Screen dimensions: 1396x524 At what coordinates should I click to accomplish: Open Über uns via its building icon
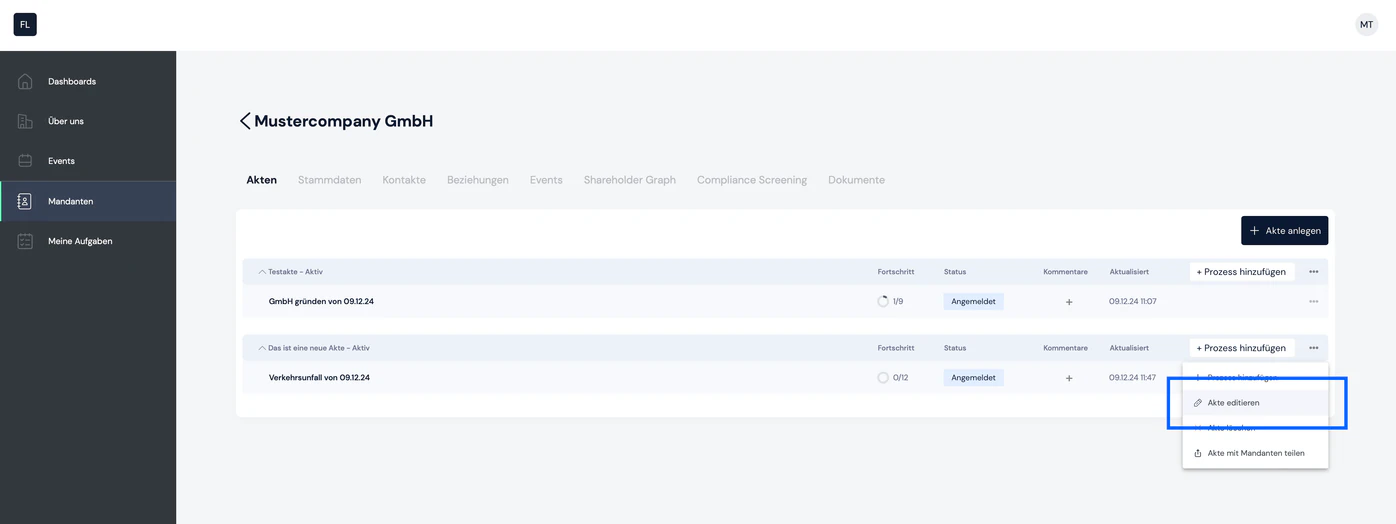coord(25,121)
